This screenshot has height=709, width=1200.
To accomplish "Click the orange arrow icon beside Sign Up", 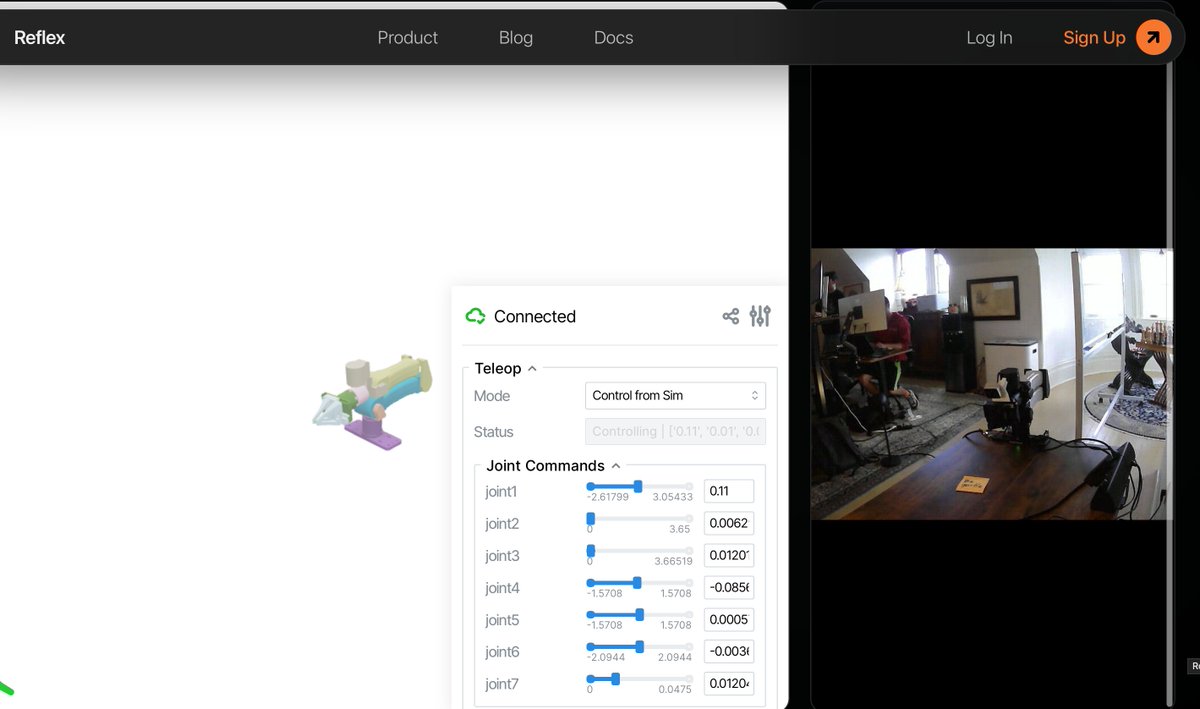I will [1153, 38].
